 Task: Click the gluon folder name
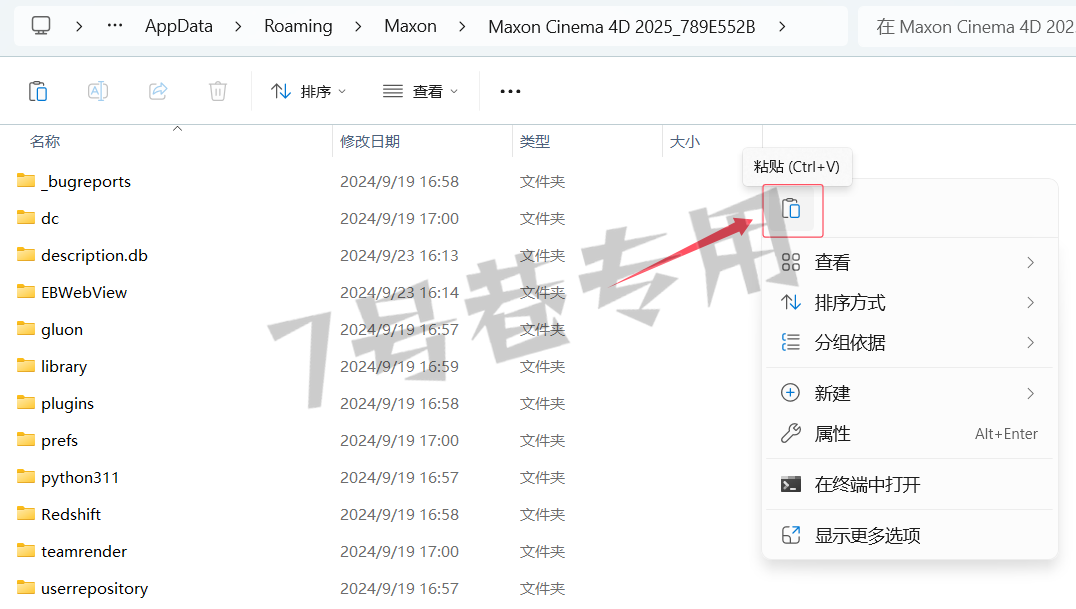[62, 330]
